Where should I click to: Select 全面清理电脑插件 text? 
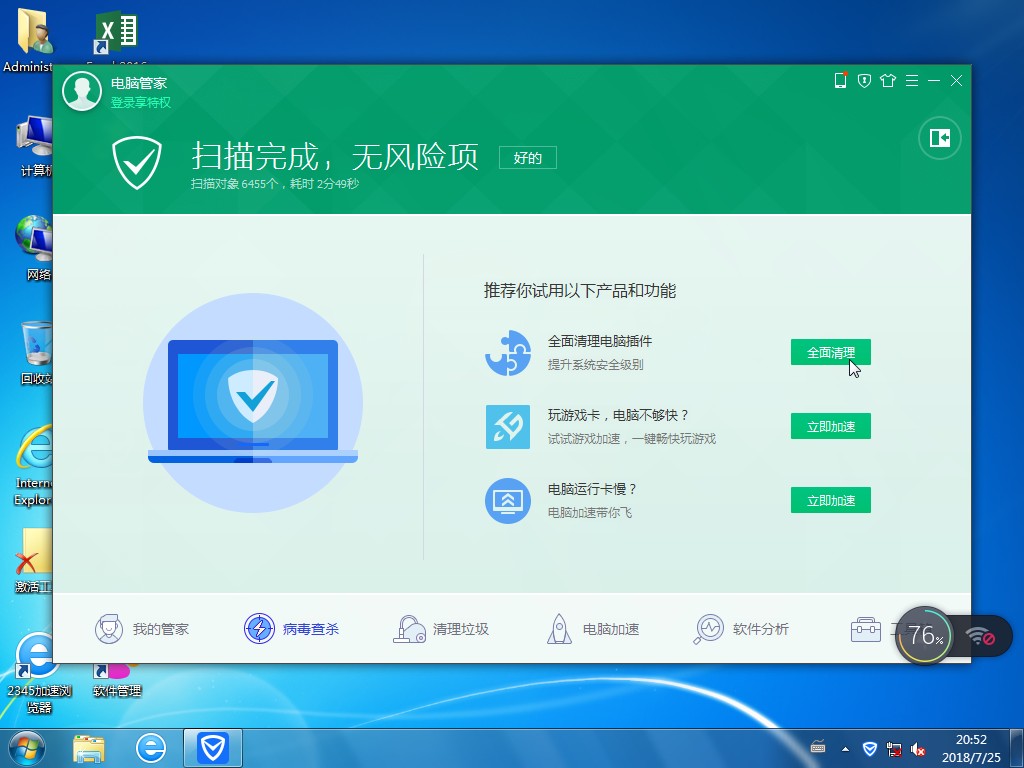coord(600,341)
